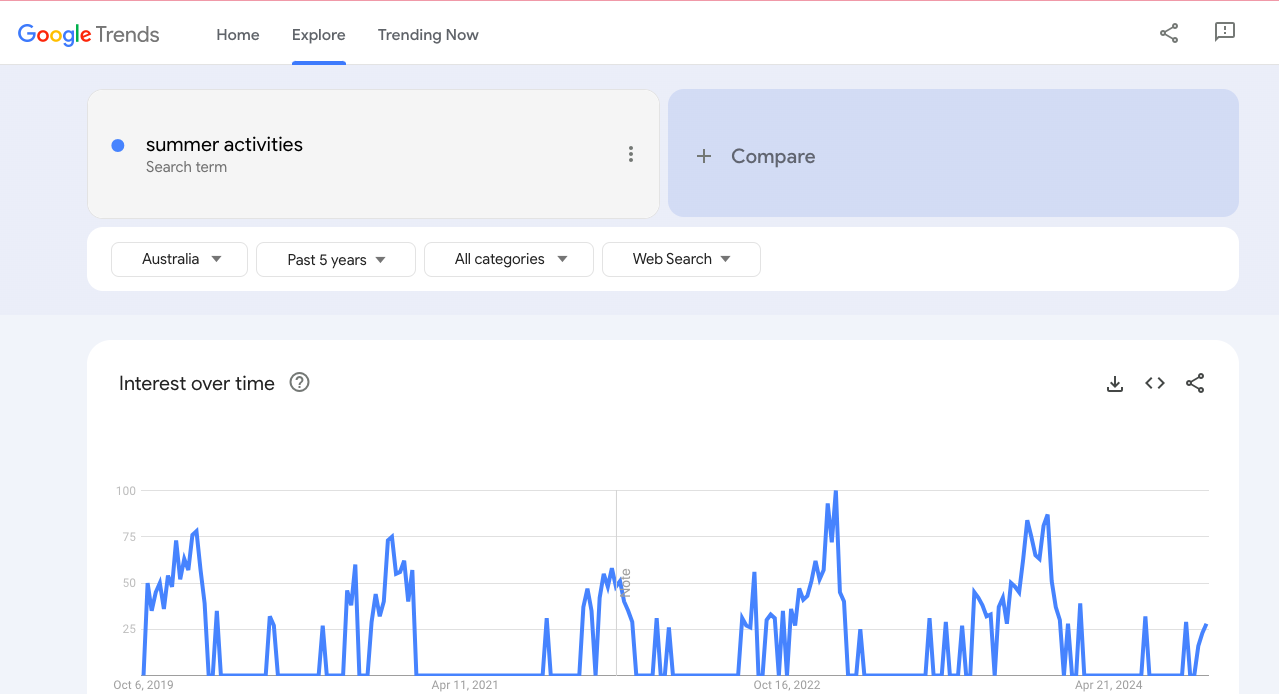Open the Past 5 years time range dropdown
The width and height of the screenshot is (1279, 694).
point(335,260)
